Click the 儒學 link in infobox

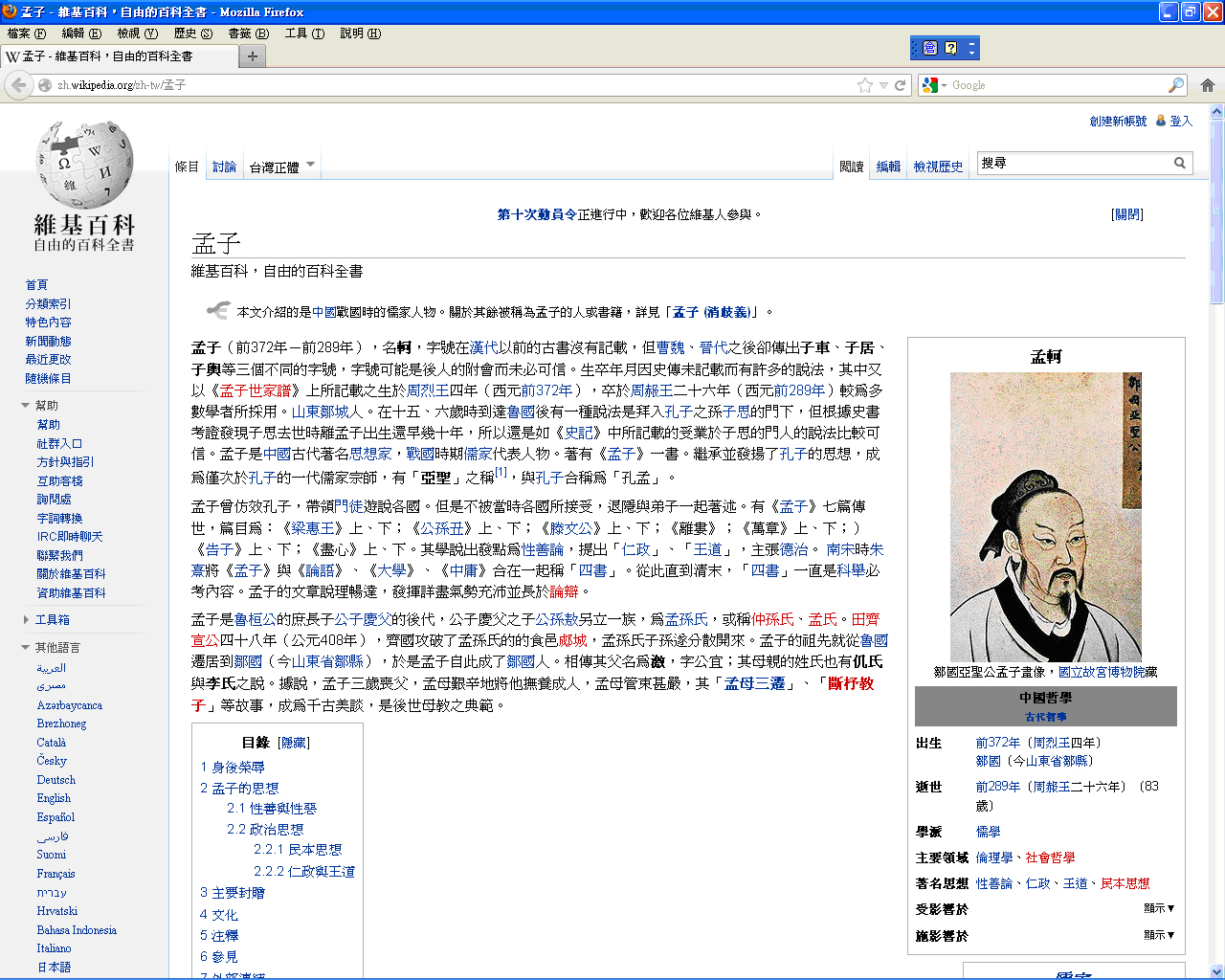(x=988, y=833)
